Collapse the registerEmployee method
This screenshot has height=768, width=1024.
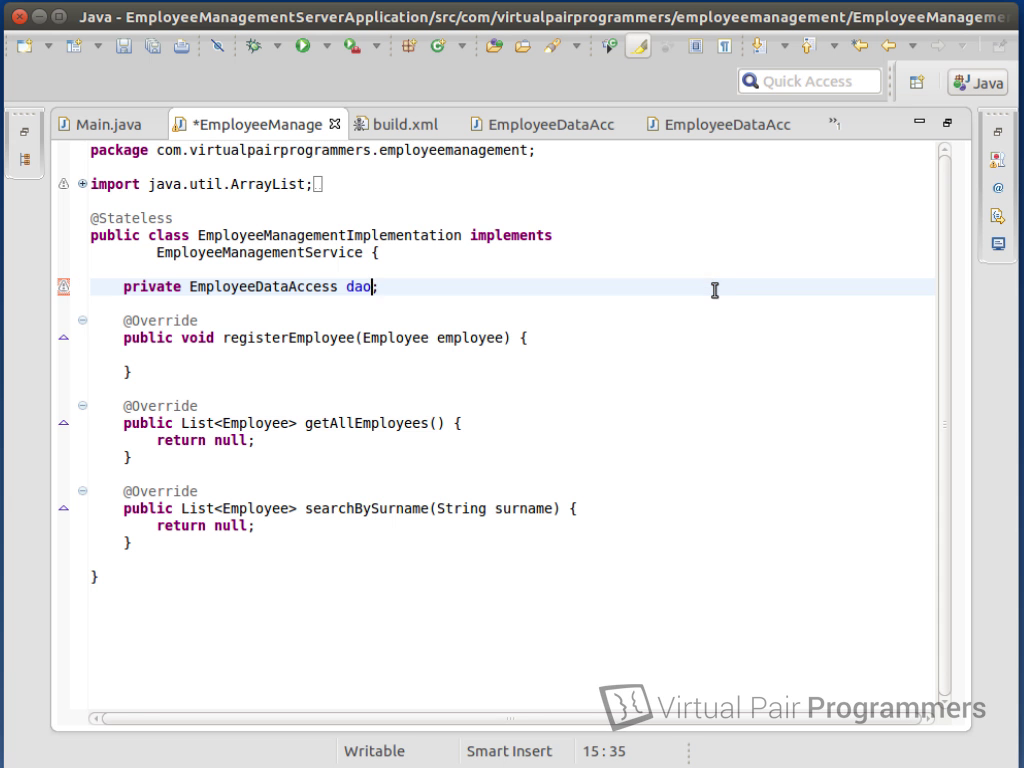(82, 320)
